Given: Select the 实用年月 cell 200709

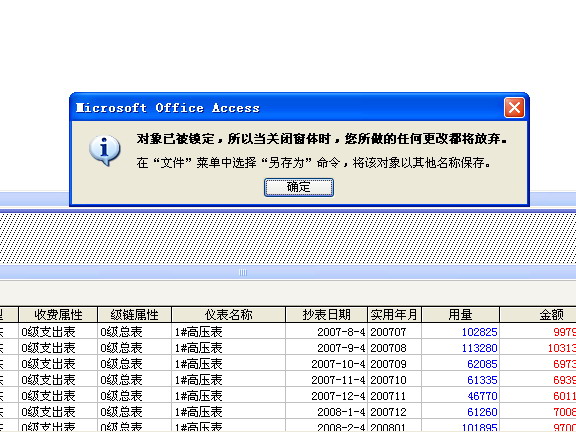Looking at the screenshot, I should [395, 364].
